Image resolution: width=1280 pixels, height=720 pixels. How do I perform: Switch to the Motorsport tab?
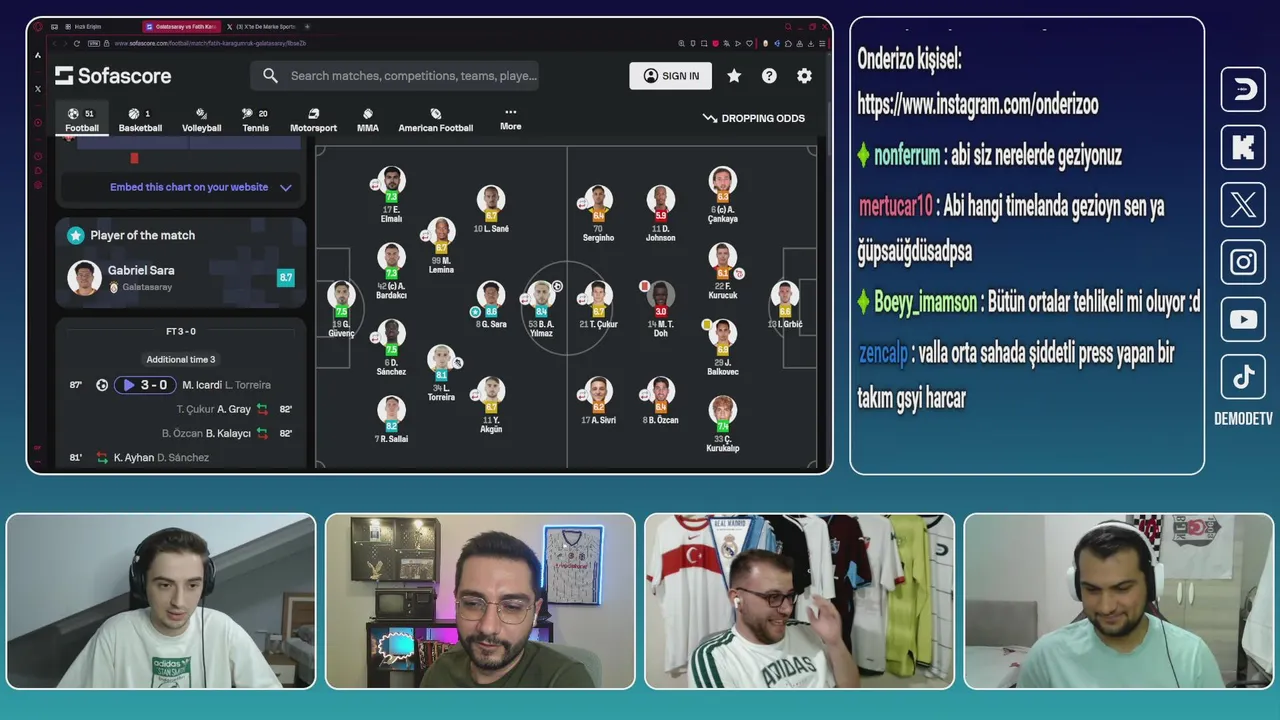(x=313, y=120)
